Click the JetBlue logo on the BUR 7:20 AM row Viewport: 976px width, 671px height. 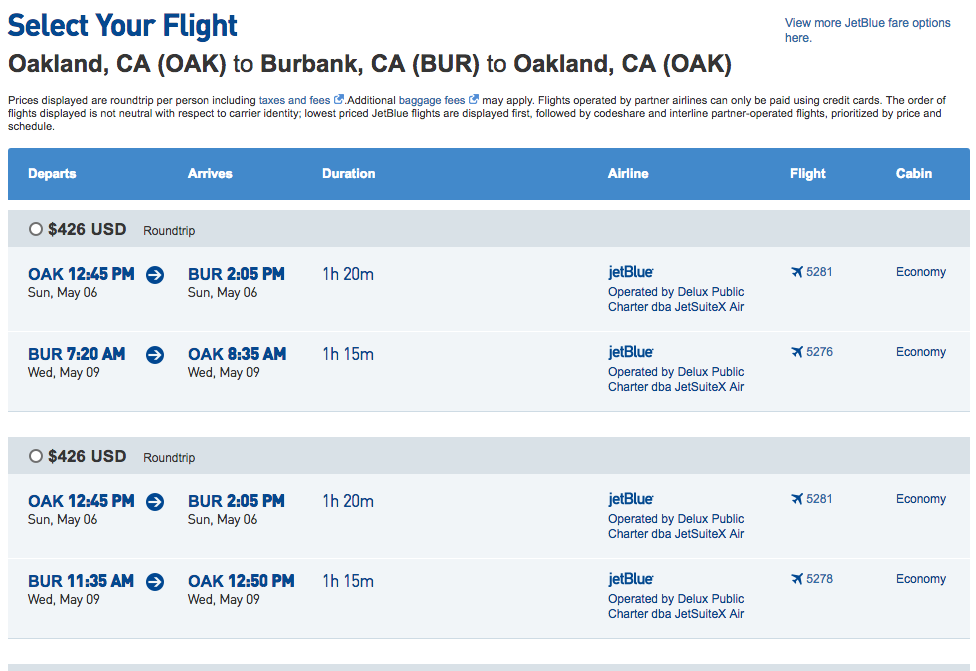pos(631,352)
